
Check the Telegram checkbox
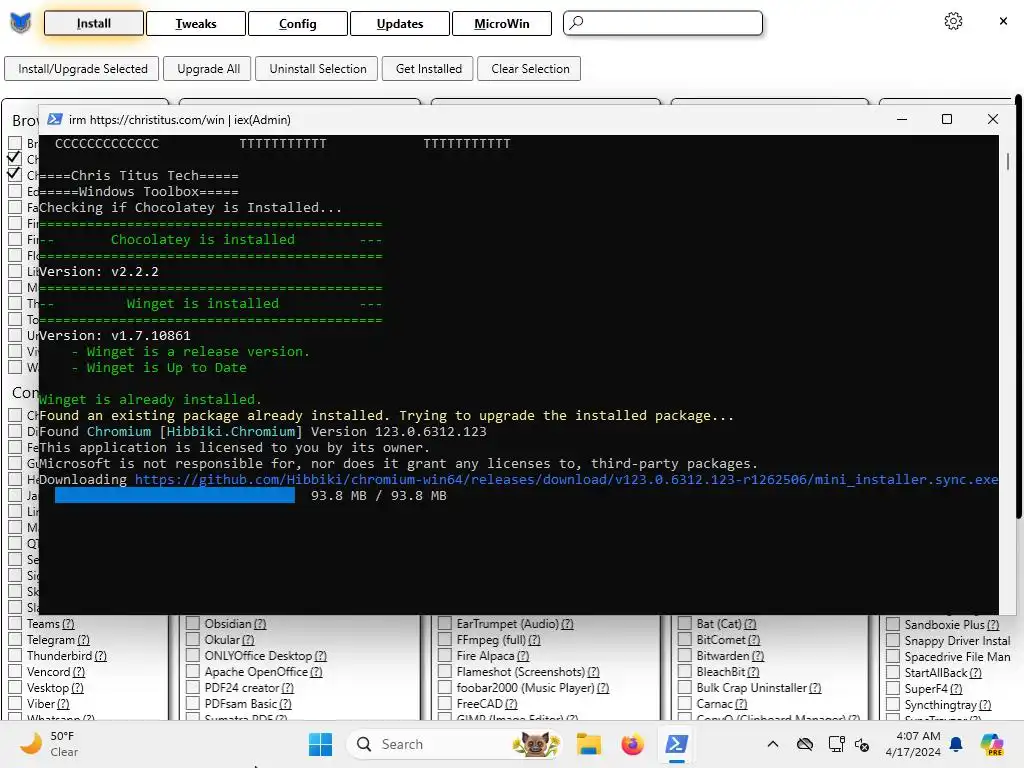[x=15, y=640]
